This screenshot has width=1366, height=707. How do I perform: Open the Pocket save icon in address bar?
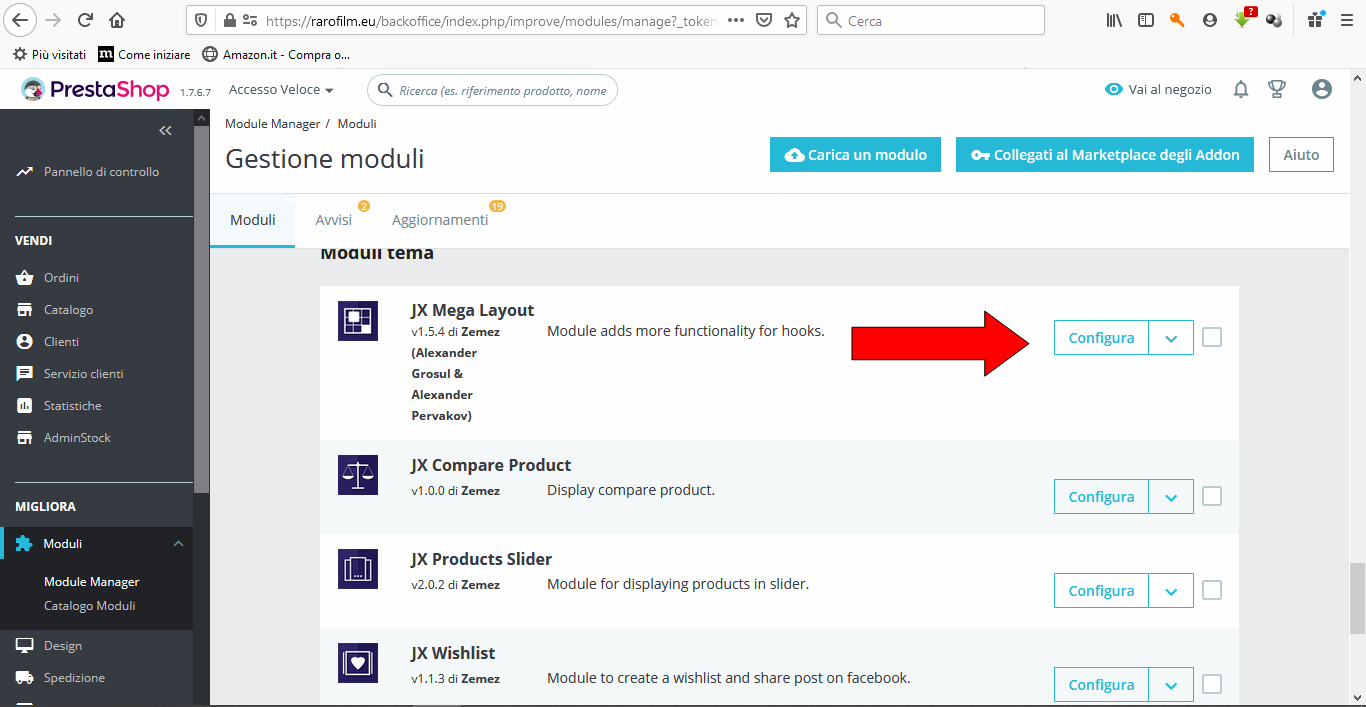(764, 20)
